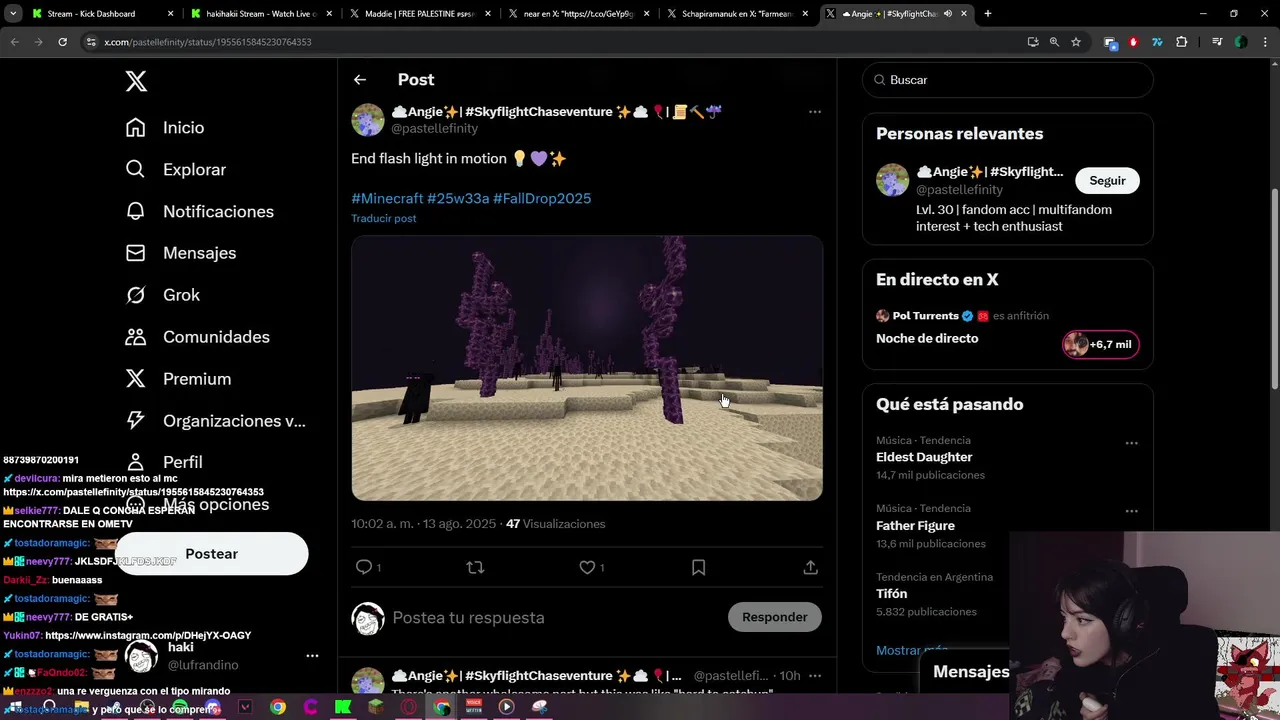
Task: Switch to hakihakii Stream tab
Action: point(260,14)
